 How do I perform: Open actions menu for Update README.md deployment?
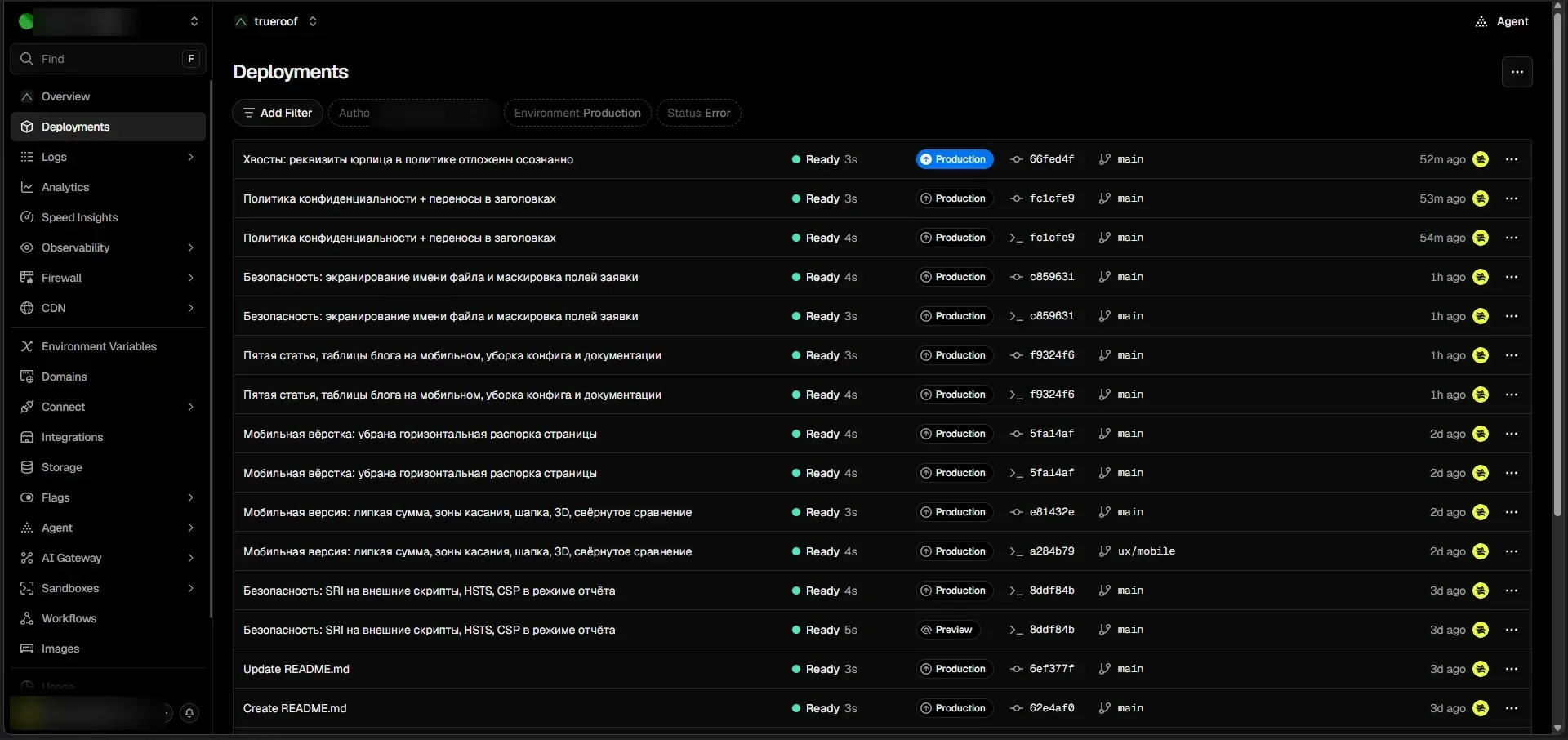tap(1512, 669)
